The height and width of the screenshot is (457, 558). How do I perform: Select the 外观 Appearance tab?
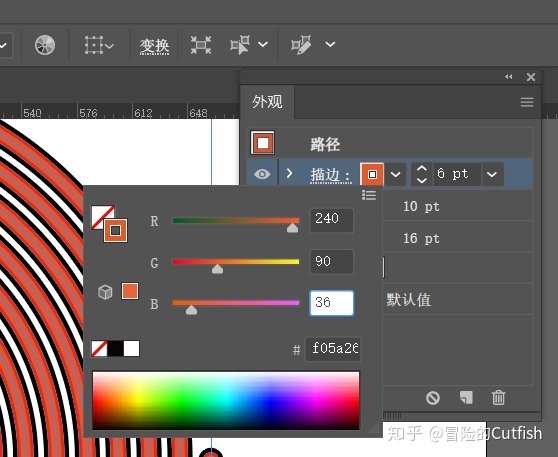[x=267, y=102]
